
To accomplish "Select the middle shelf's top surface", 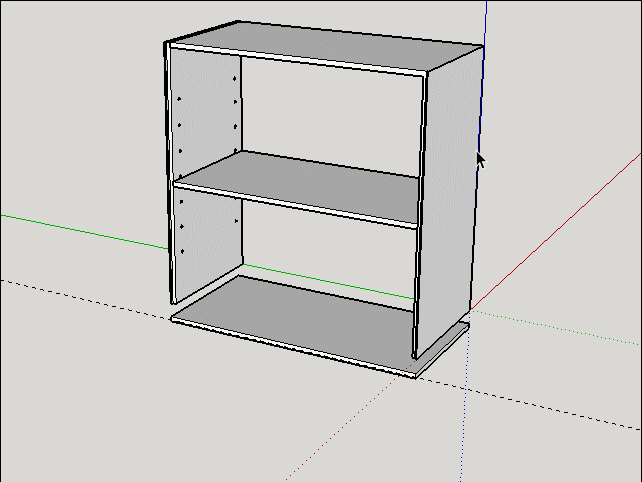I will tap(299, 182).
